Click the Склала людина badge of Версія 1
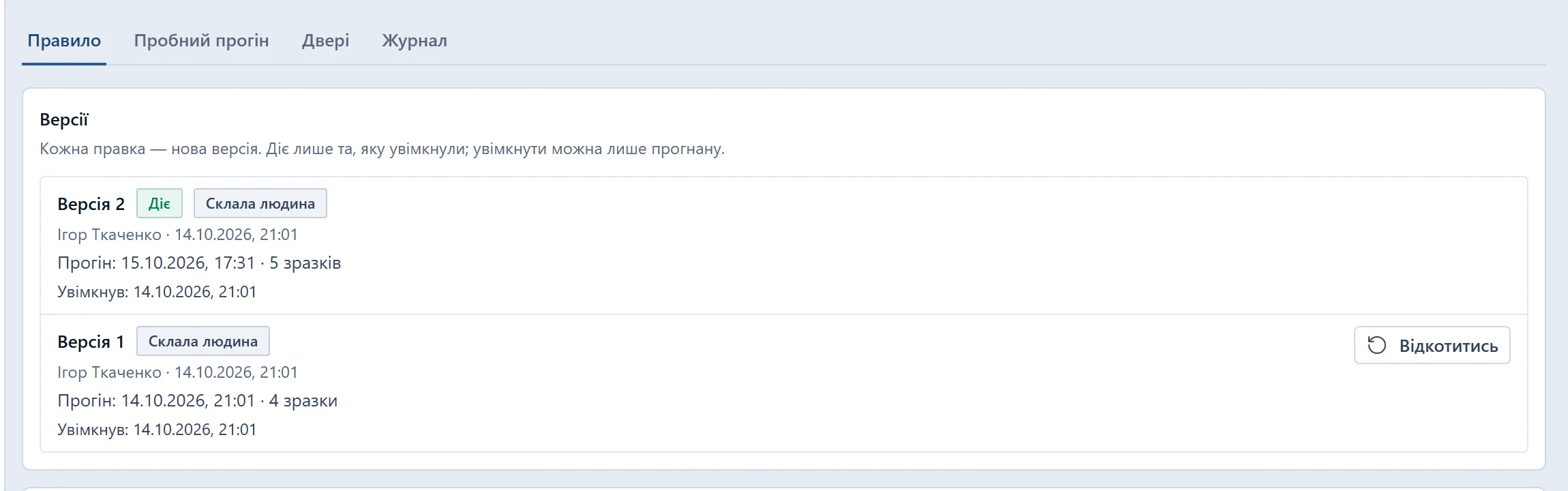 (203, 341)
